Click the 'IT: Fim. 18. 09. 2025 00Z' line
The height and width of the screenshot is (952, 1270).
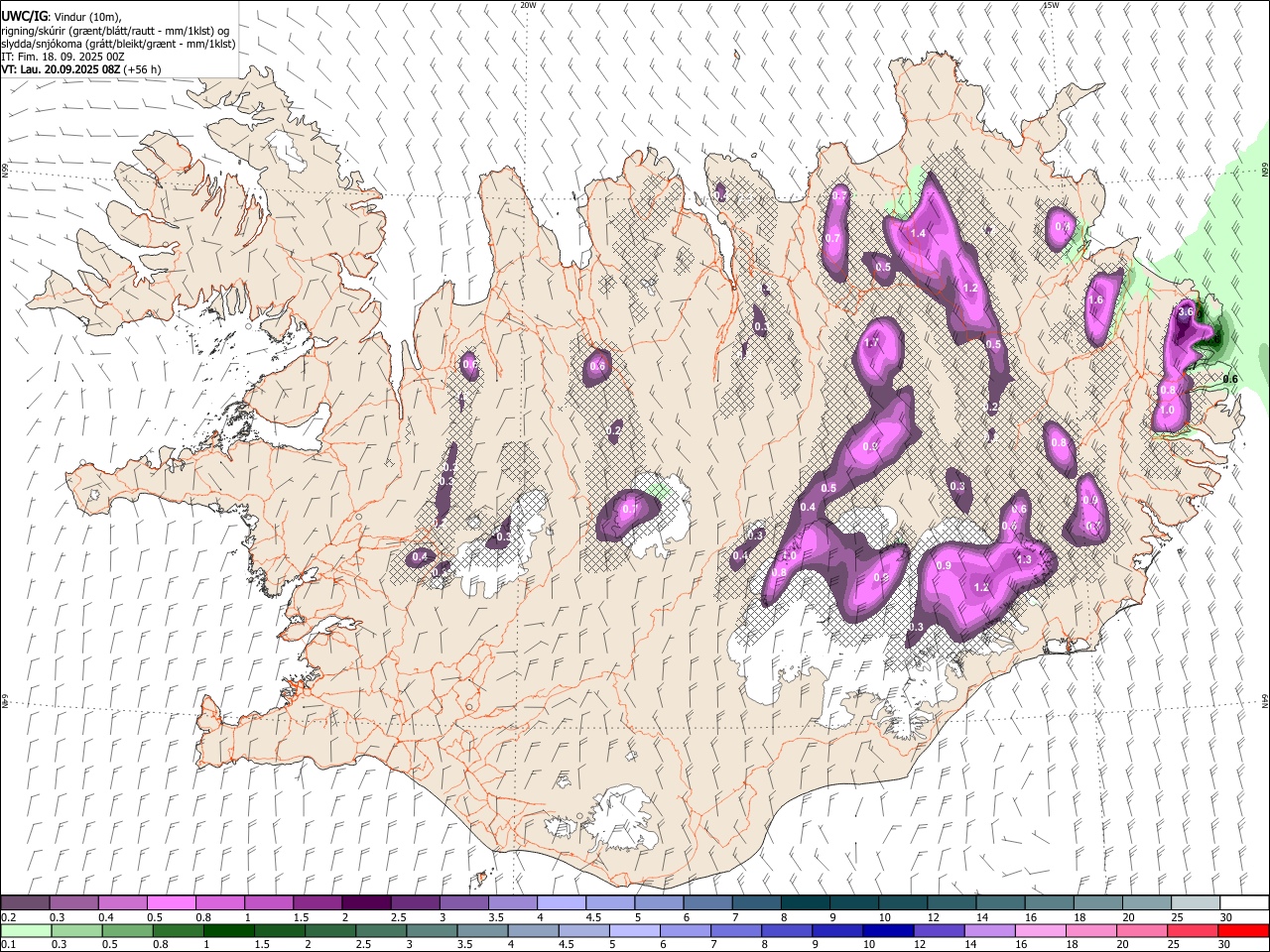(63, 57)
